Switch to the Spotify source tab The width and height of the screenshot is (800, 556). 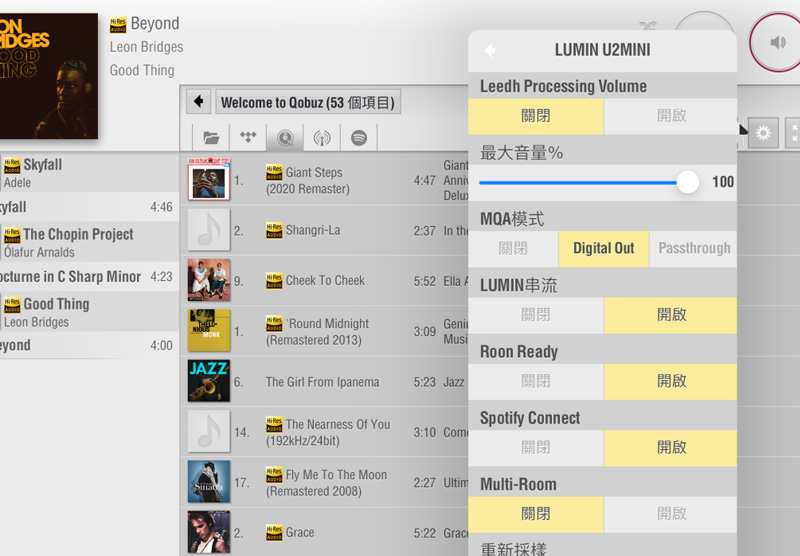point(359,138)
